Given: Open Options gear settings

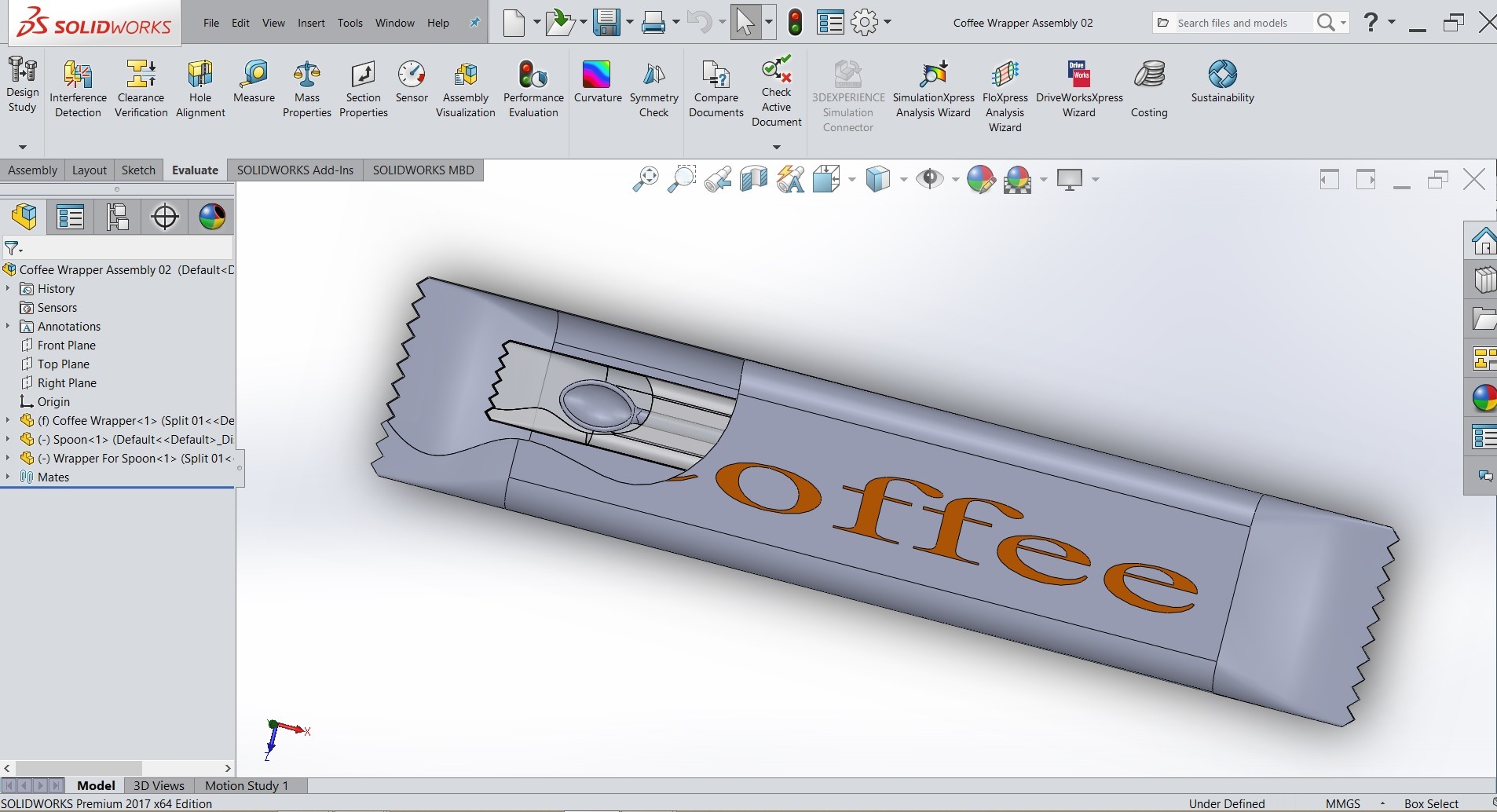Looking at the screenshot, I should click(x=864, y=23).
